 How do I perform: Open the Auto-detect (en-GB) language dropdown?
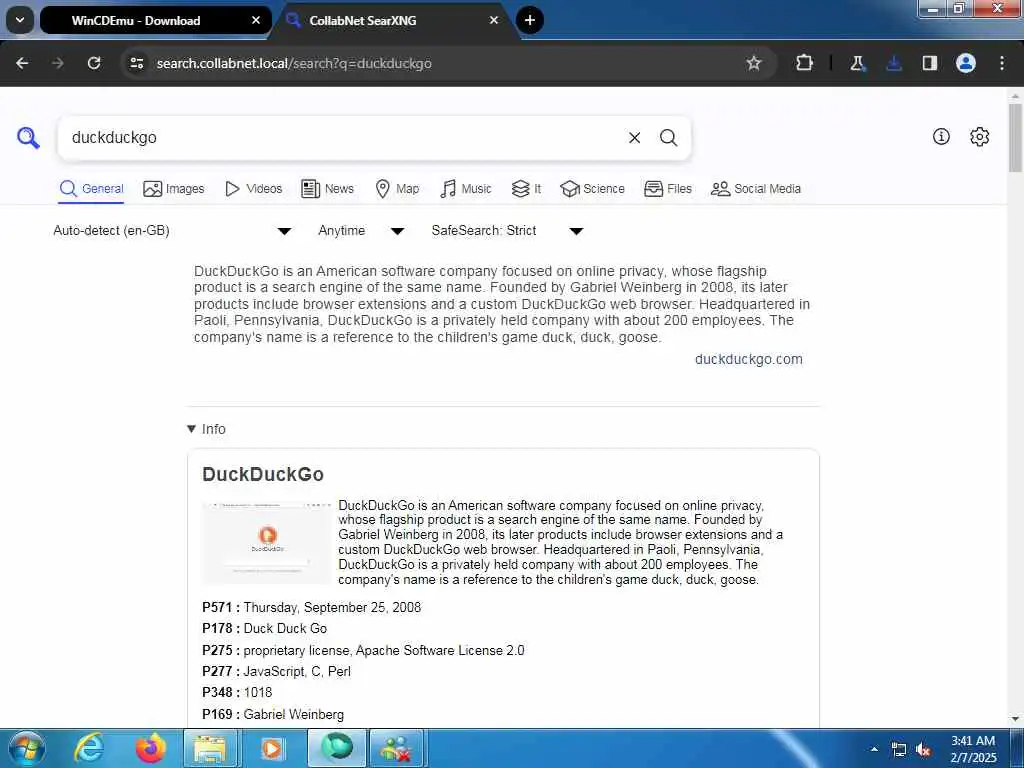(172, 231)
